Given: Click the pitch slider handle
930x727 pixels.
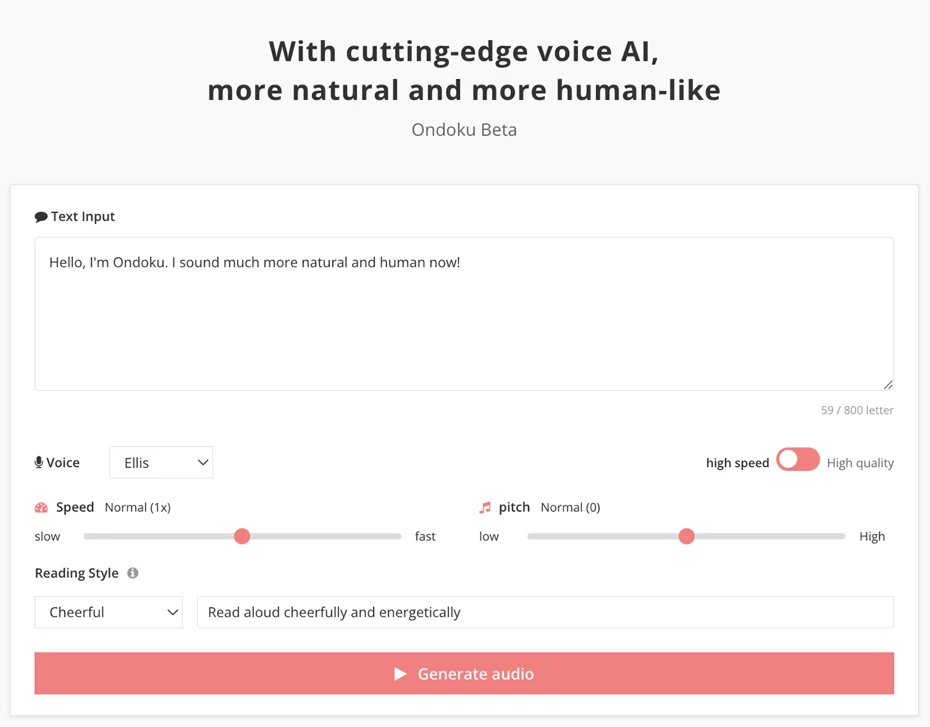Looking at the screenshot, I should point(686,537).
